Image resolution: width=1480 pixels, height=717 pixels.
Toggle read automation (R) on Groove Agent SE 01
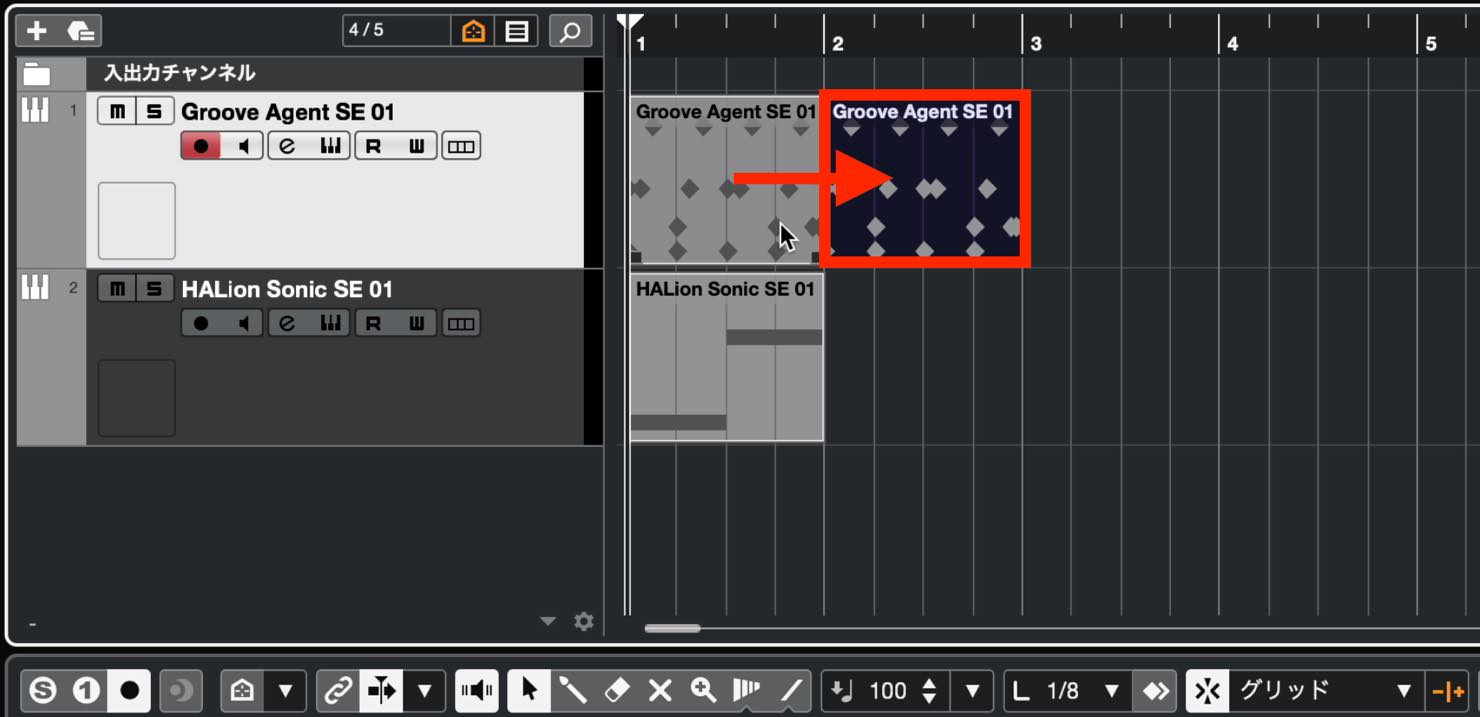click(x=374, y=146)
